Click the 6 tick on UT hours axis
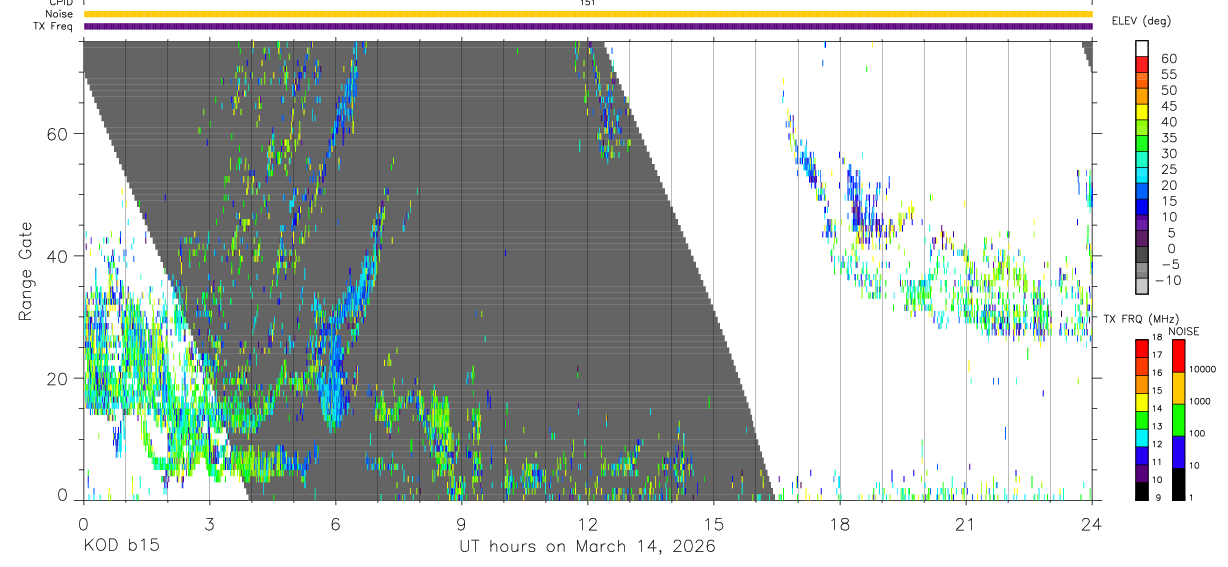1228x567 pixels. 335,523
